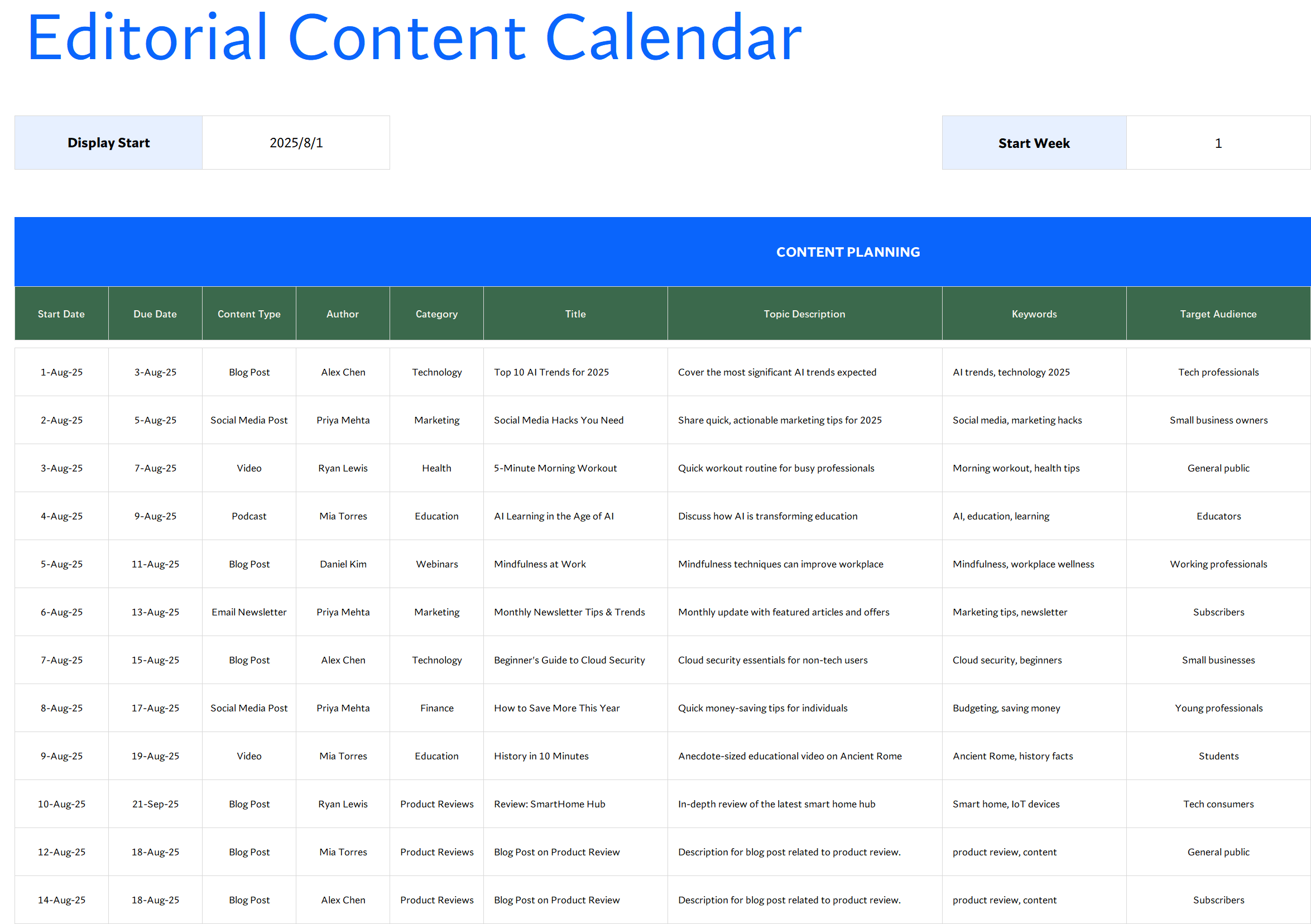Click the Webinars category cell
Screen dimensions: 1311x924
click(437, 564)
